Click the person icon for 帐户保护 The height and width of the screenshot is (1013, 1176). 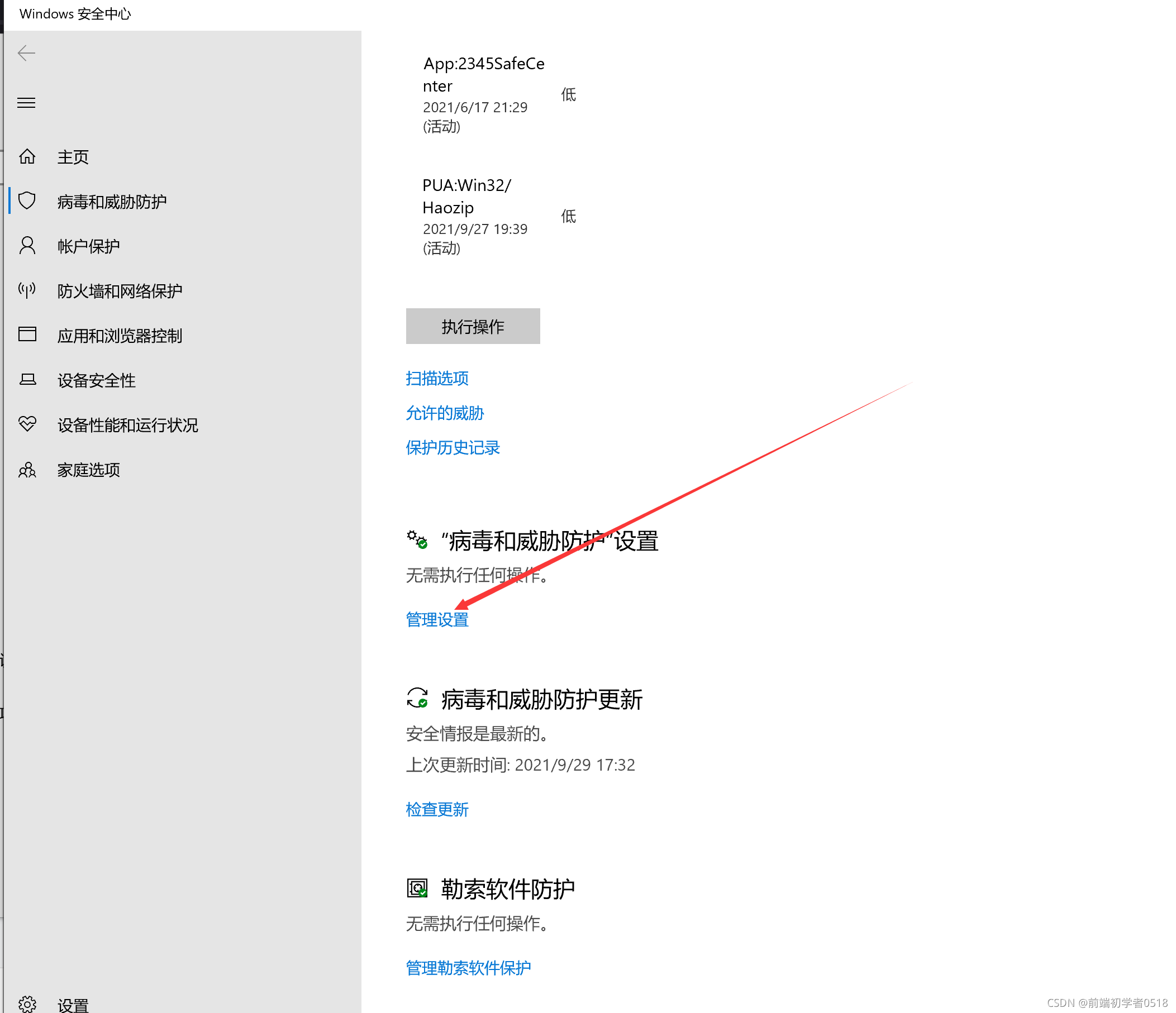pyautogui.click(x=27, y=246)
